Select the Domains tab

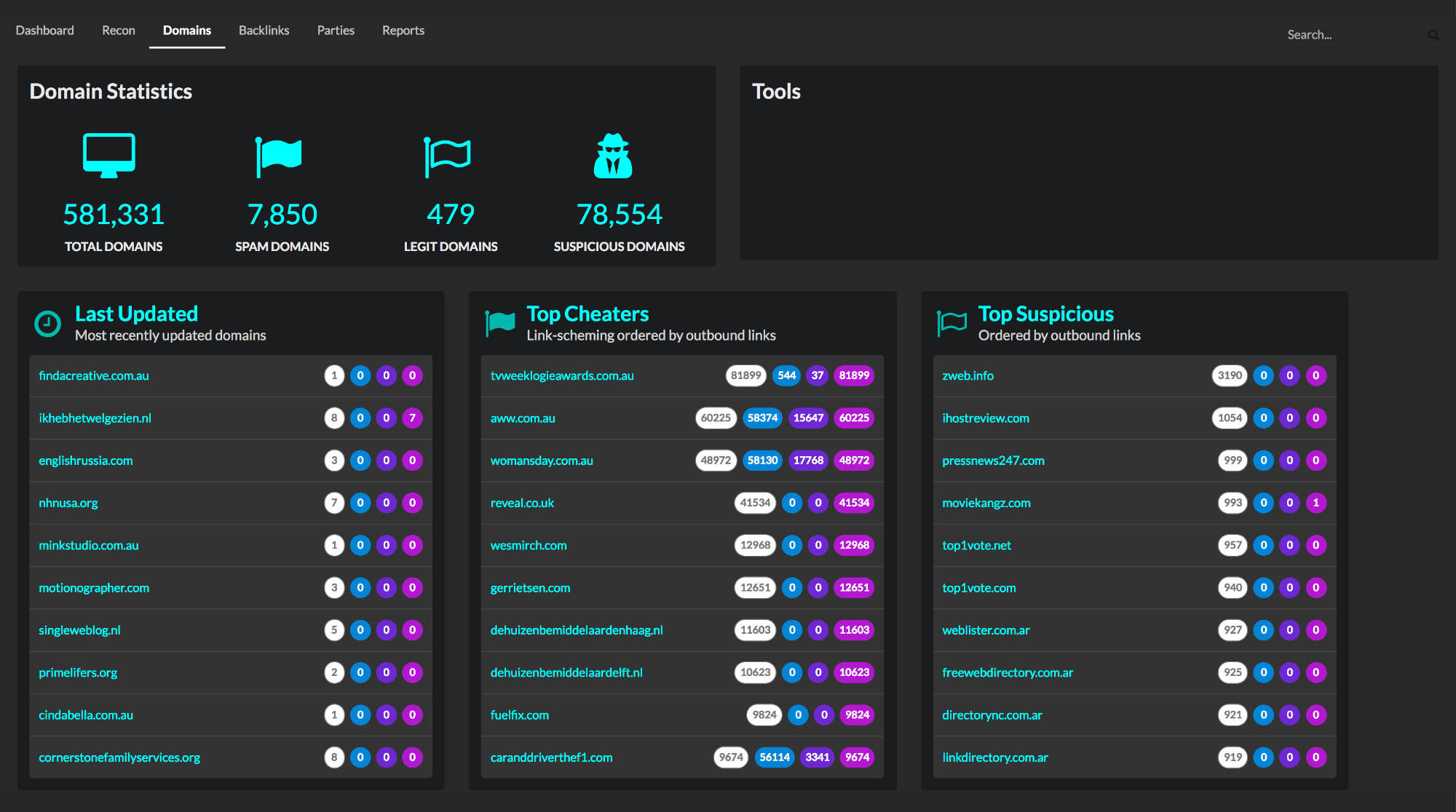pos(187,31)
